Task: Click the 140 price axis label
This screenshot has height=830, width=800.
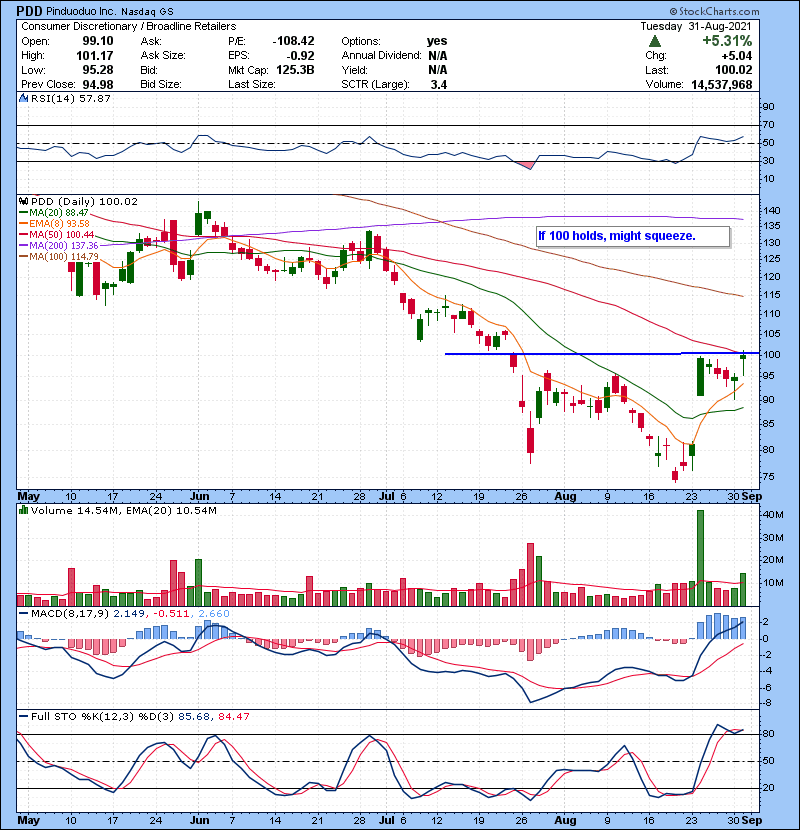Action: 772,211
